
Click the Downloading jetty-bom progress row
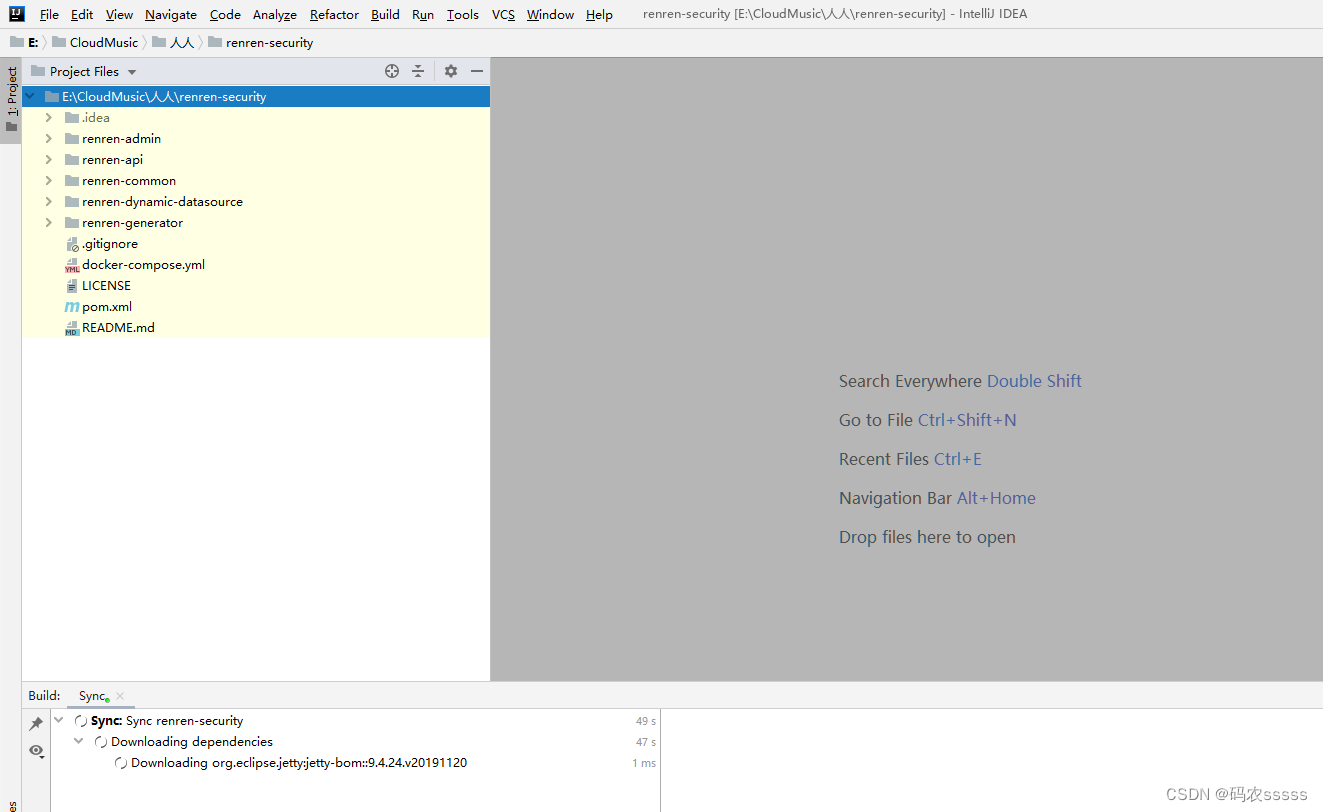(355, 762)
